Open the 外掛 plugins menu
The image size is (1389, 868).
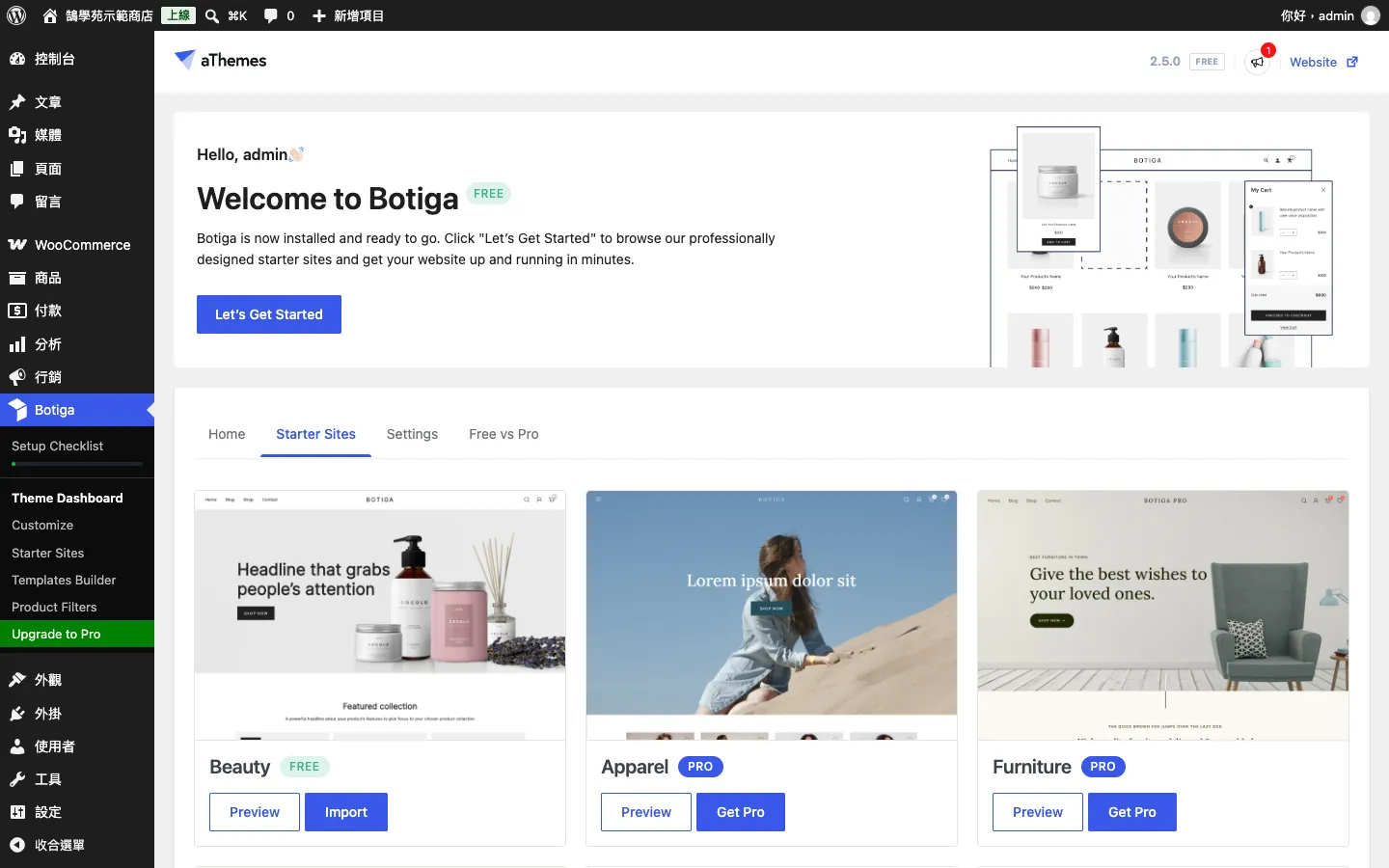click(x=77, y=714)
